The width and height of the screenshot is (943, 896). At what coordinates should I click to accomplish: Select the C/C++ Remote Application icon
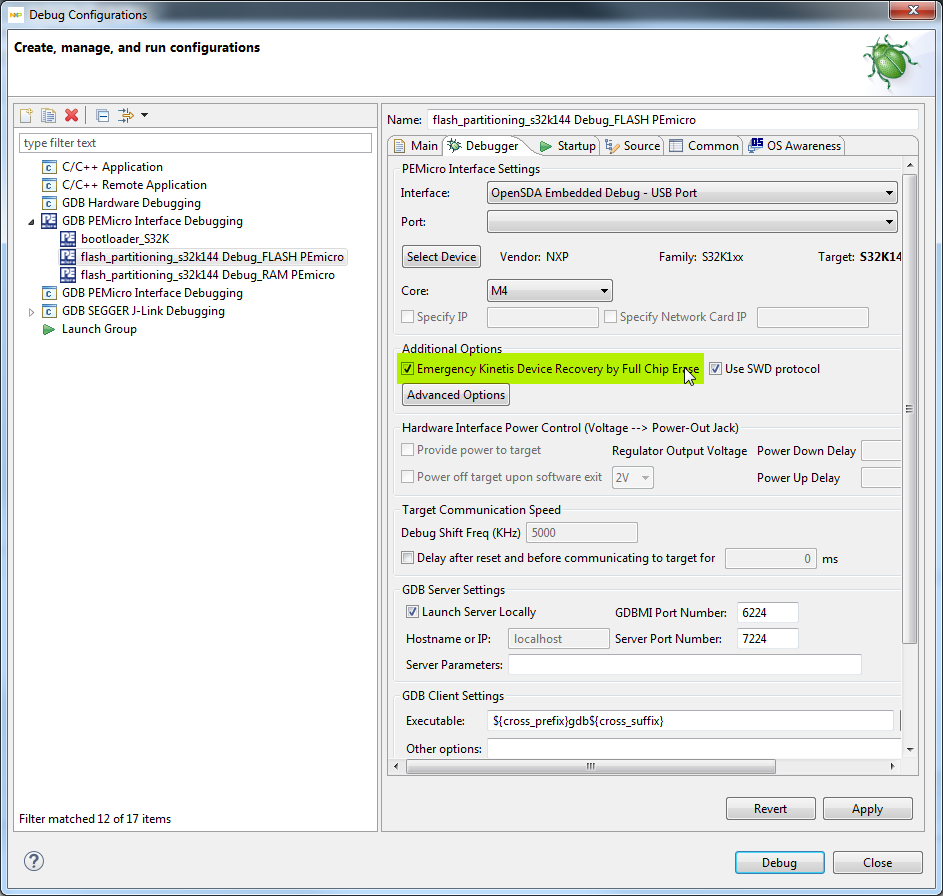point(49,185)
